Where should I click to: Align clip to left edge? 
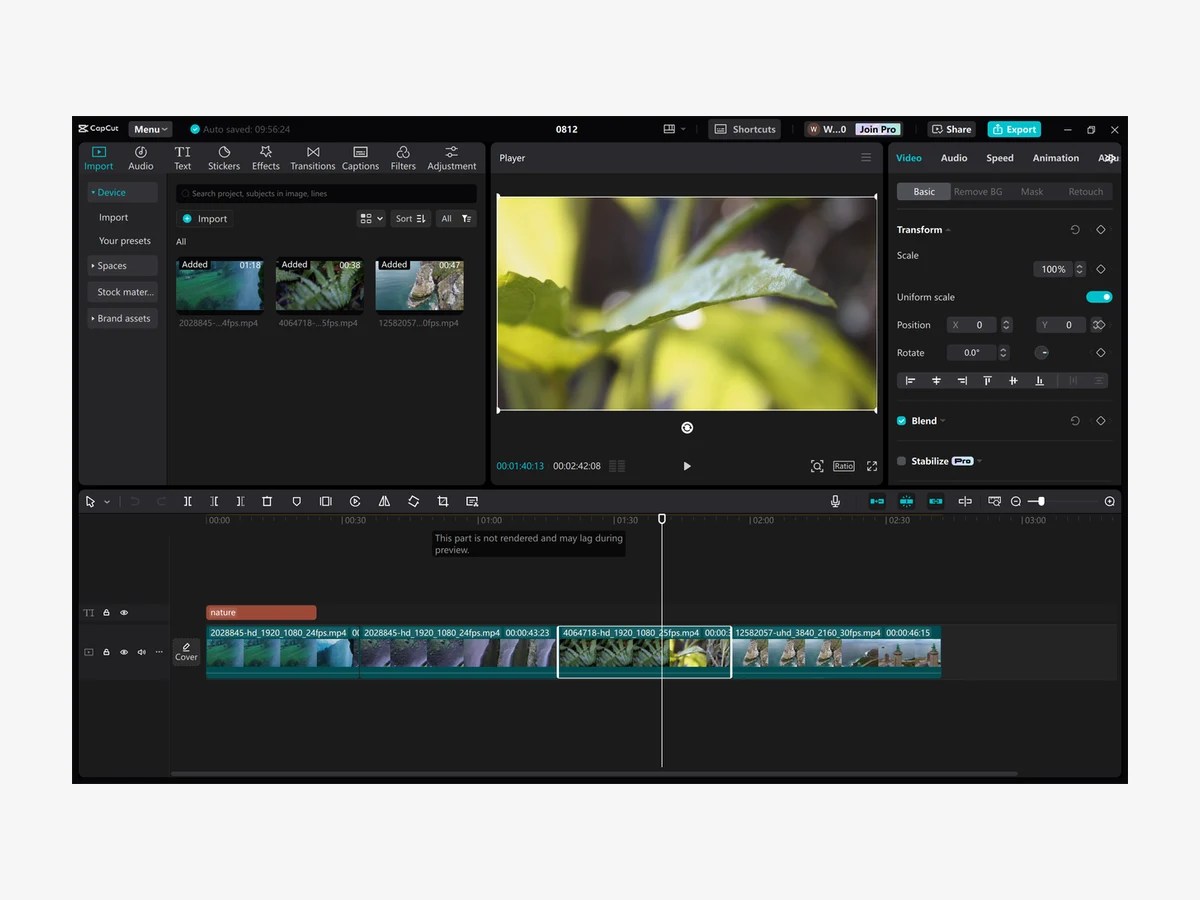pyautogui.click(x=910, y=381)
